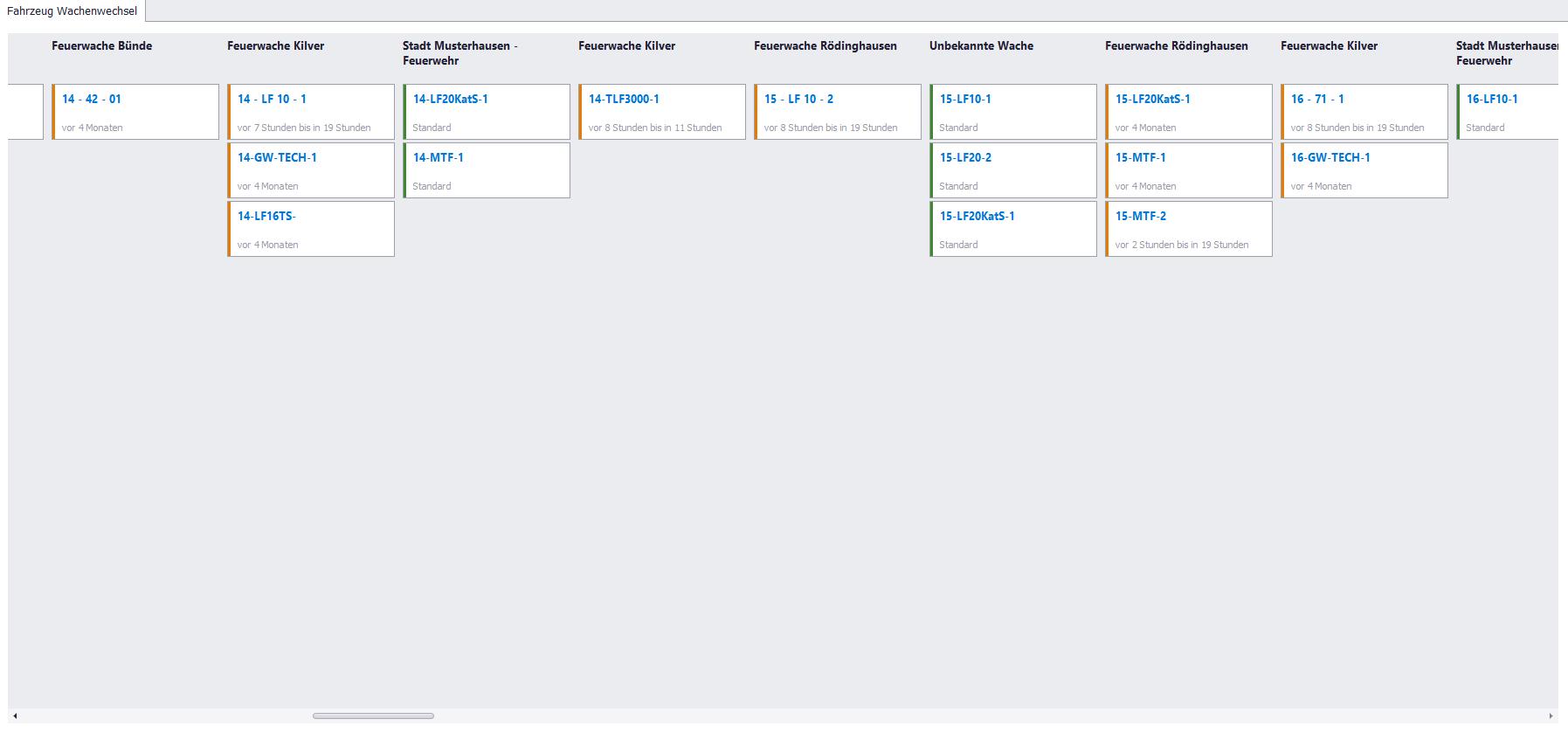Select the 14-LF20KatS-1 vehicle card

click(487, 112)
